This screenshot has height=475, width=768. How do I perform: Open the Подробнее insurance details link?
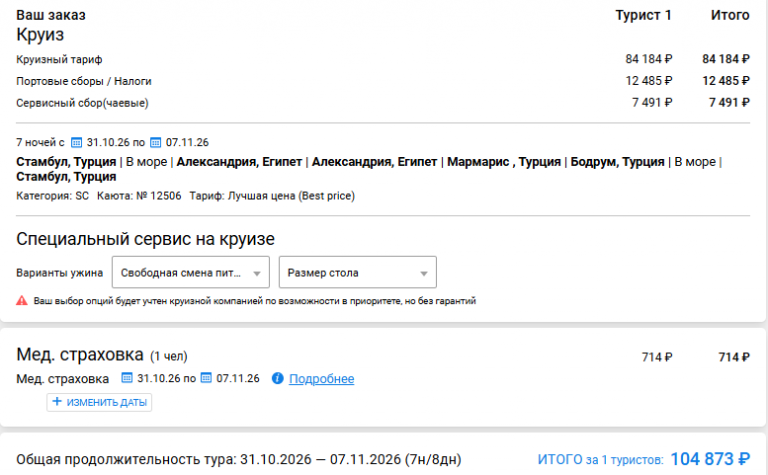(321, 379)
